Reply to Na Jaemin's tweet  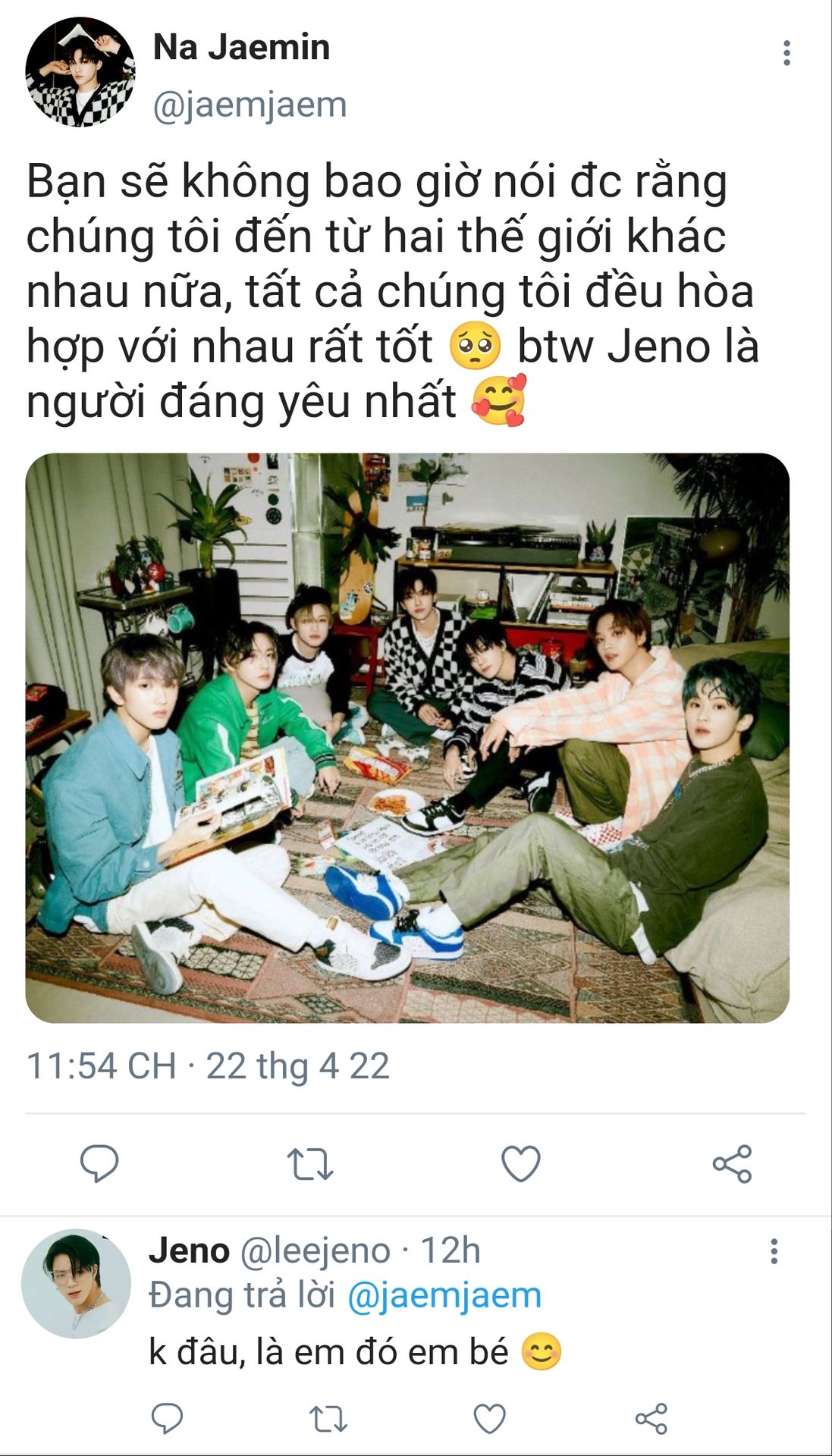pos(99,1164)
